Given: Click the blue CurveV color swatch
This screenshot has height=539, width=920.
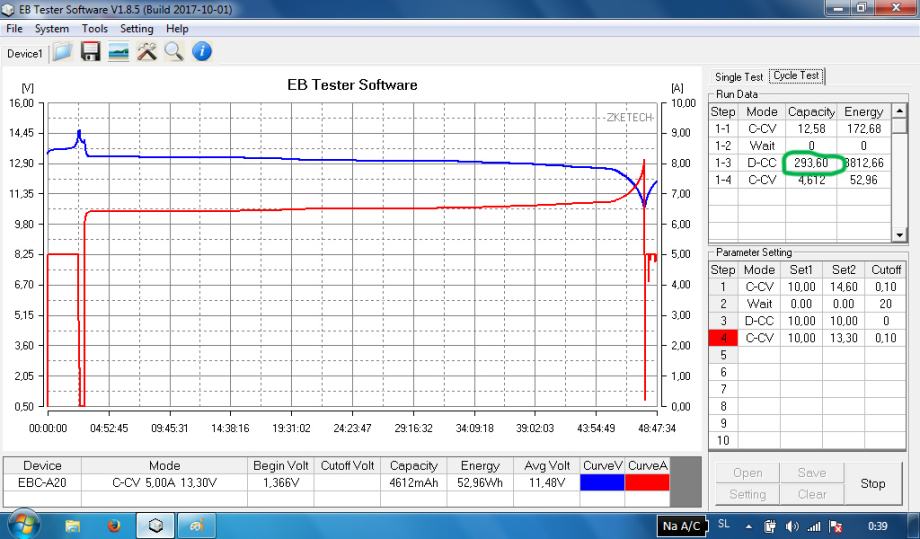Looking at the screenshot, I should click(603, 483).
